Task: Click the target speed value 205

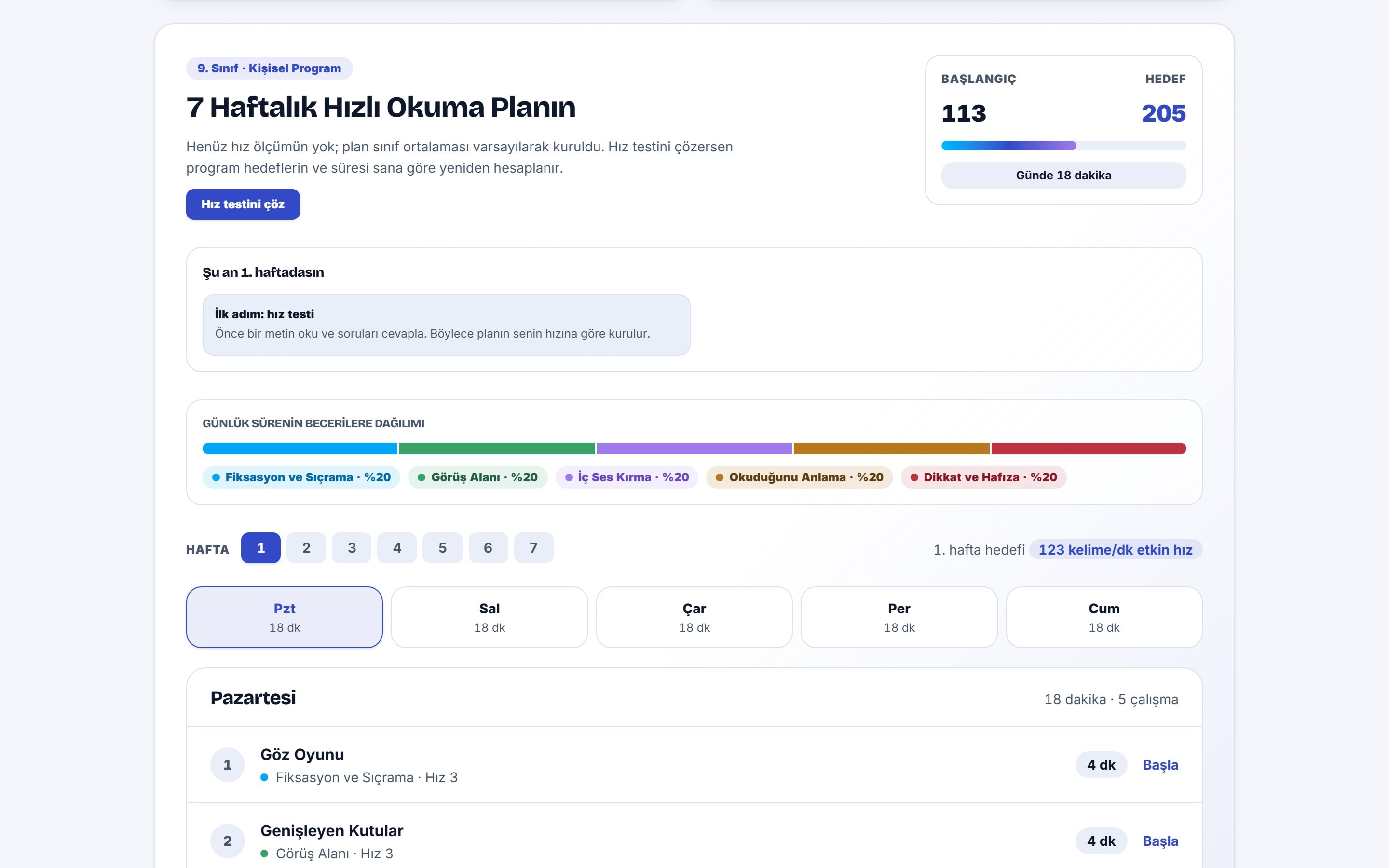Action: click(x=1163, y=113)
